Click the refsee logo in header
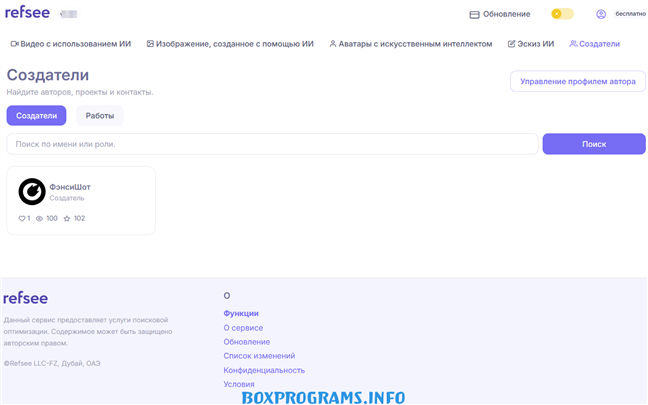This screenshot has width=648, height=405. 29,14
